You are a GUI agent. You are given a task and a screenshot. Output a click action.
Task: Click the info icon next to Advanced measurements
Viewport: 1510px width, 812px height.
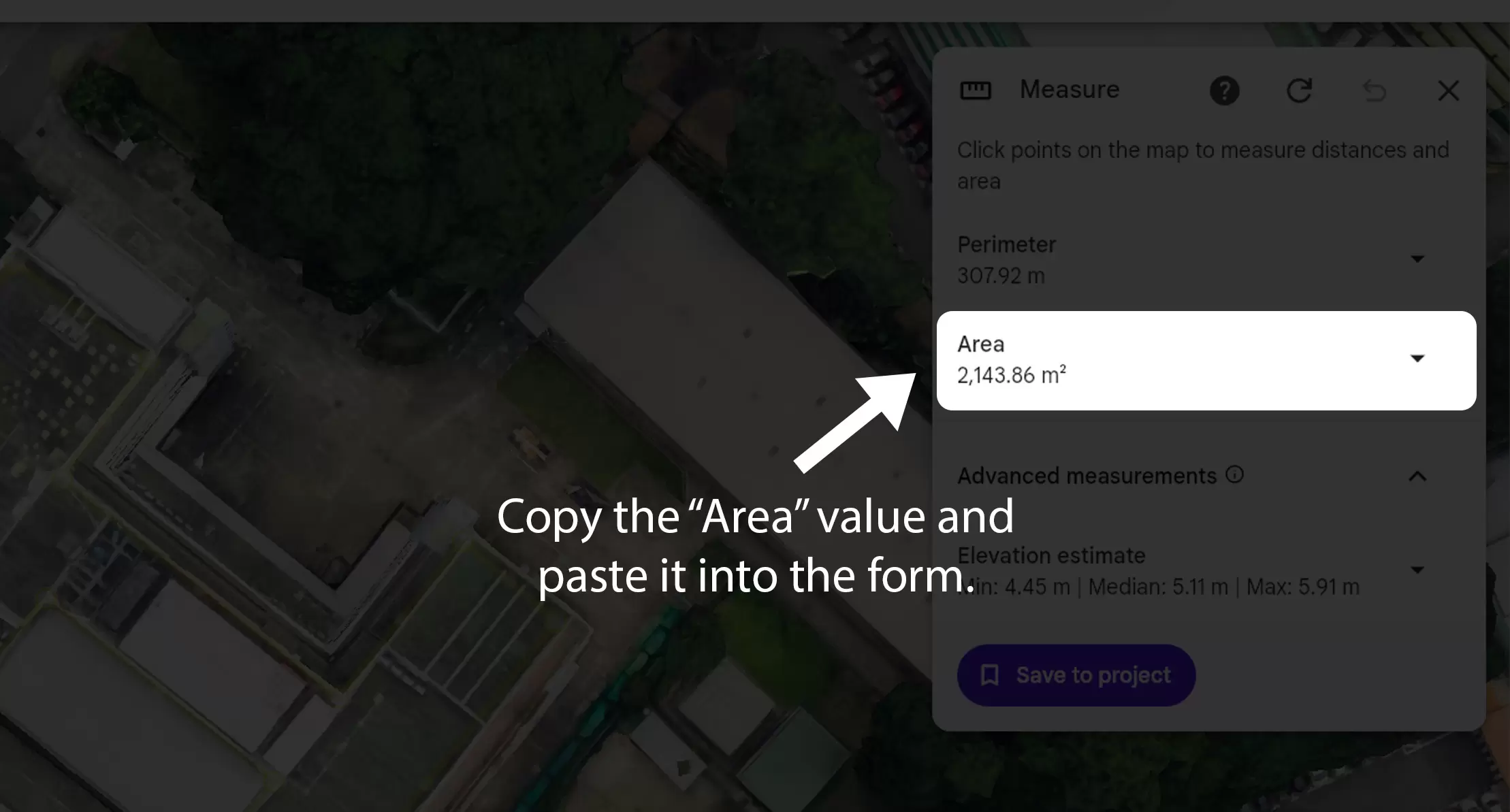click(x=1234, y=474)
